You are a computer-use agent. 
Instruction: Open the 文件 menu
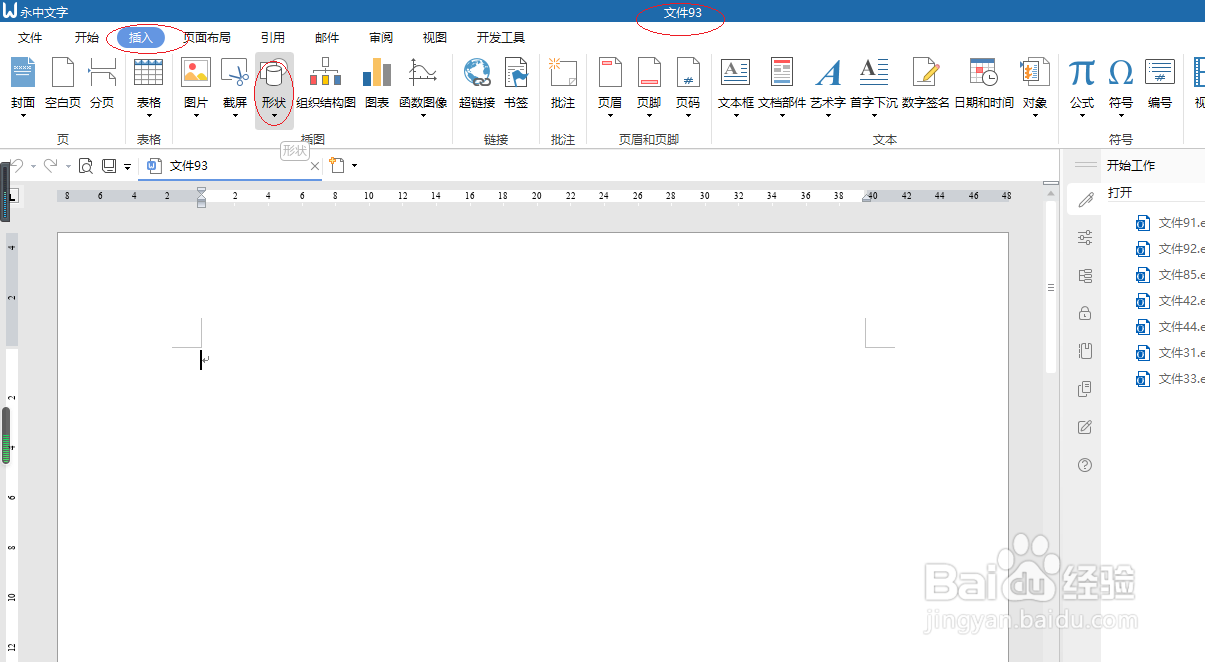click(30, 38)
